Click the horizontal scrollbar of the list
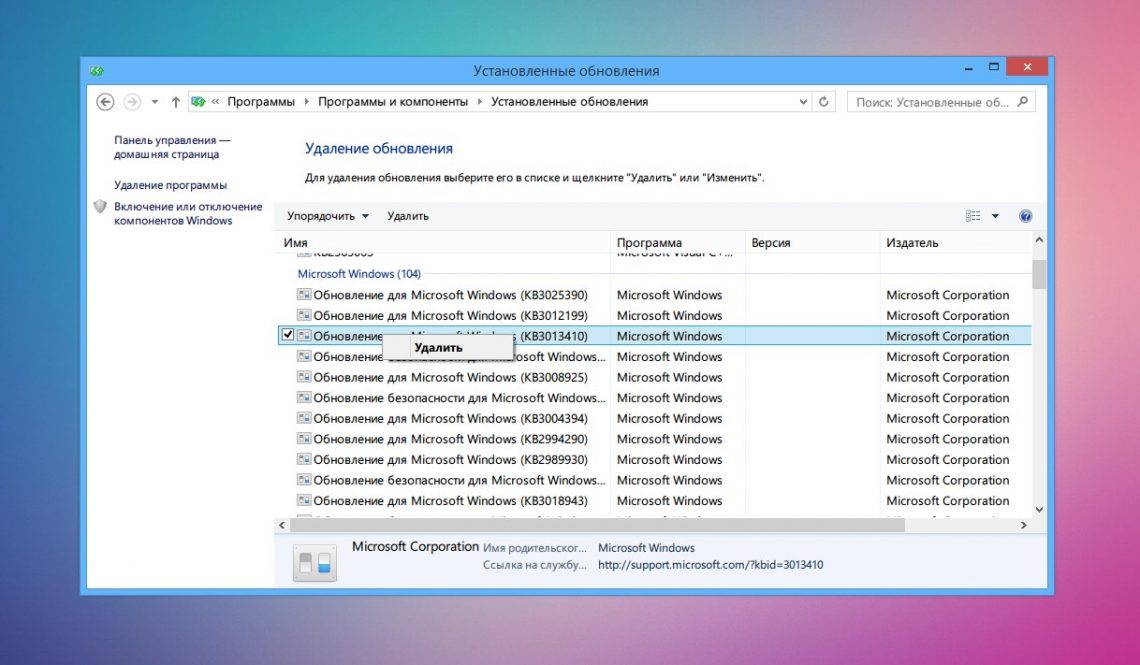The image size is (1140, 665). (598, 525)
